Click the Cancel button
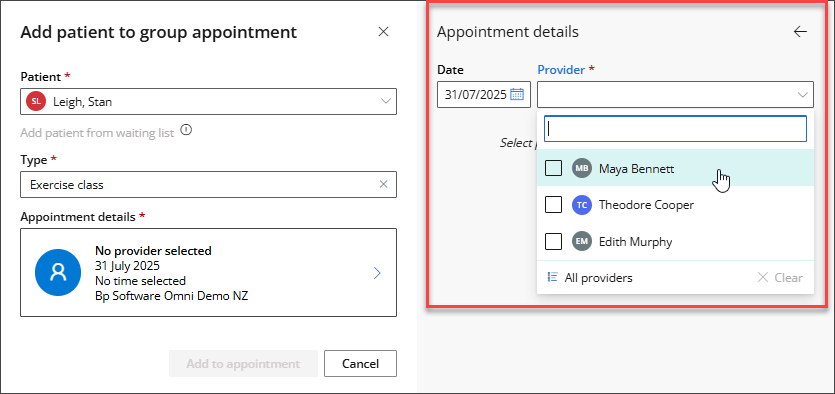This screenshot has height=394, width=835. [361, 364]
